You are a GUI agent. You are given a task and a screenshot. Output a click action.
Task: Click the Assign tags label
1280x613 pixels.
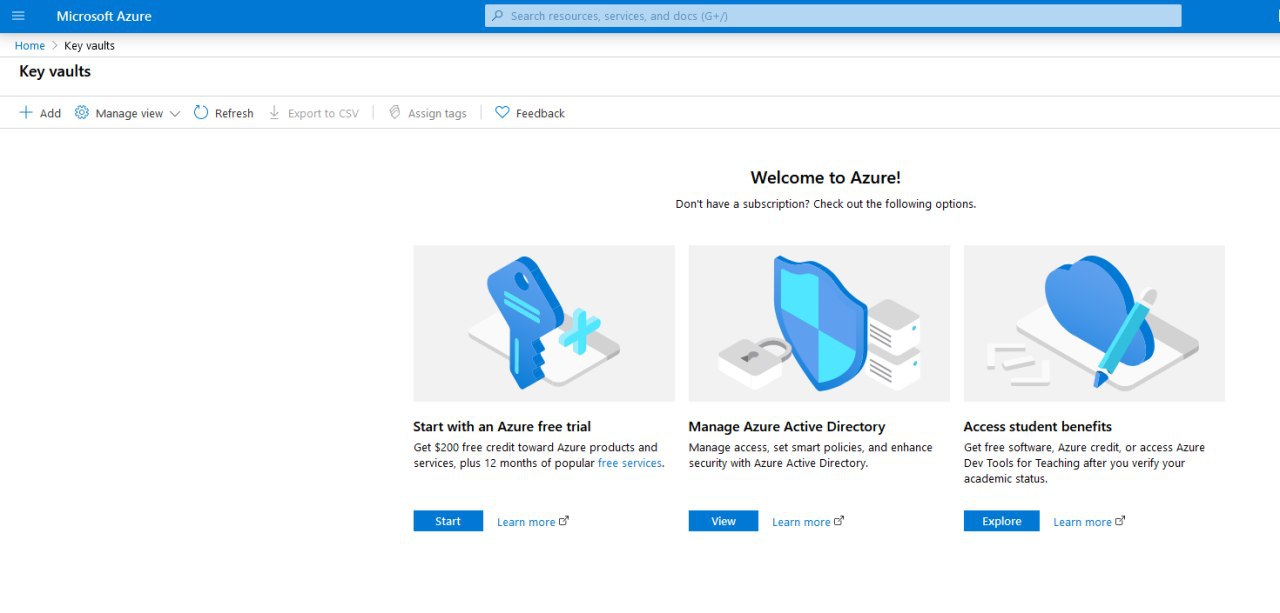tap(437, 114)
